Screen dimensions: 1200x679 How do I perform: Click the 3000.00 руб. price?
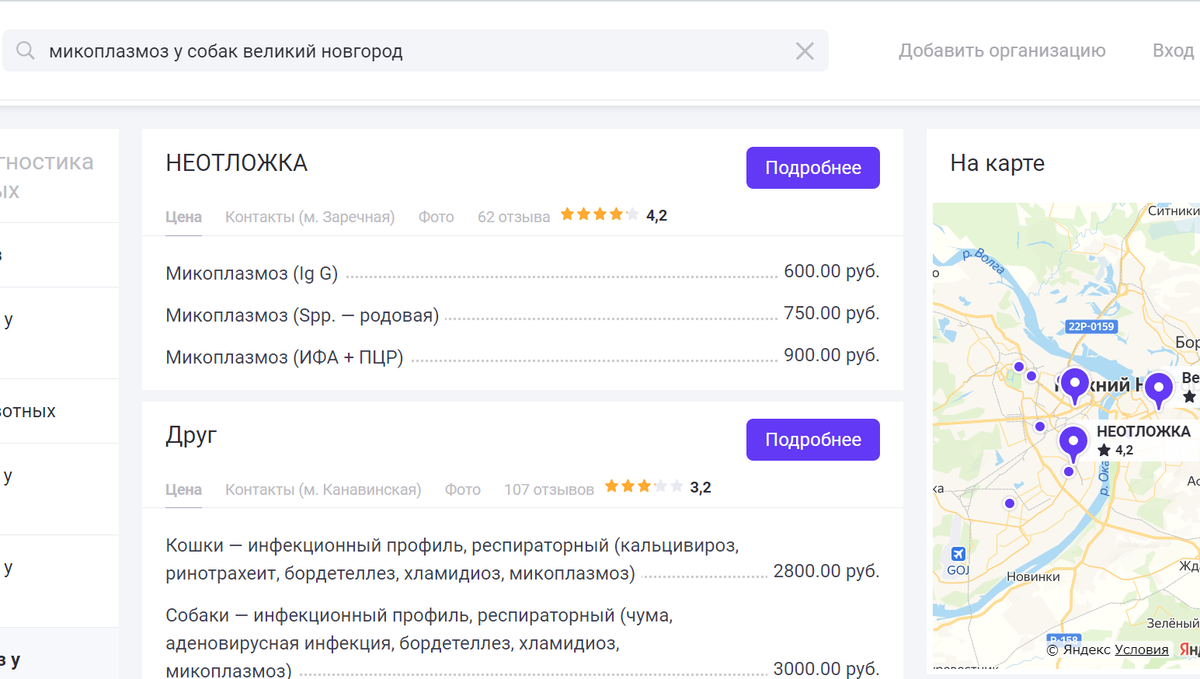[x=826, y=669]
